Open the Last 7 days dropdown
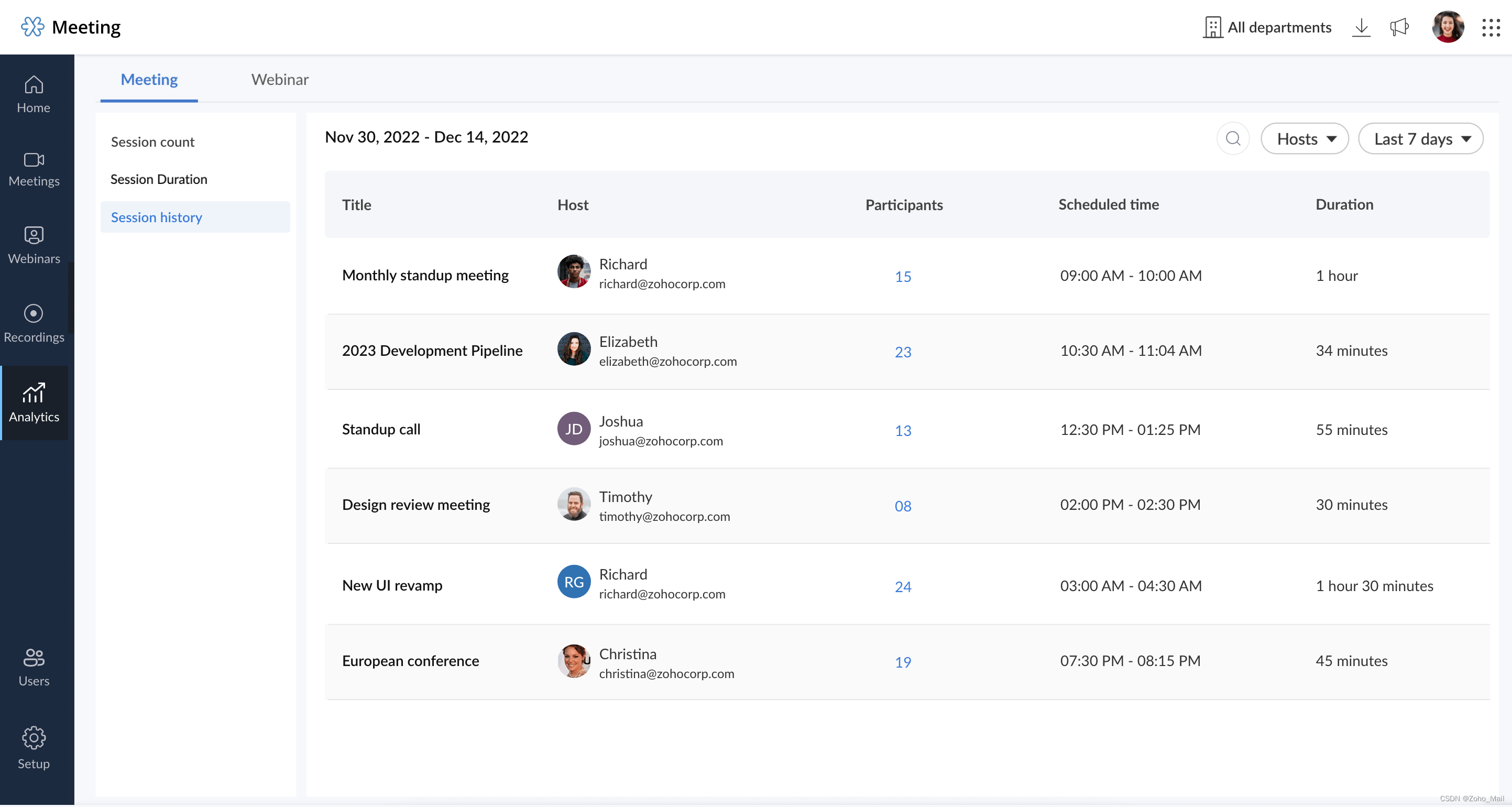The width and height of the screenshot is (1512, 807). [x=1420, y=138]
